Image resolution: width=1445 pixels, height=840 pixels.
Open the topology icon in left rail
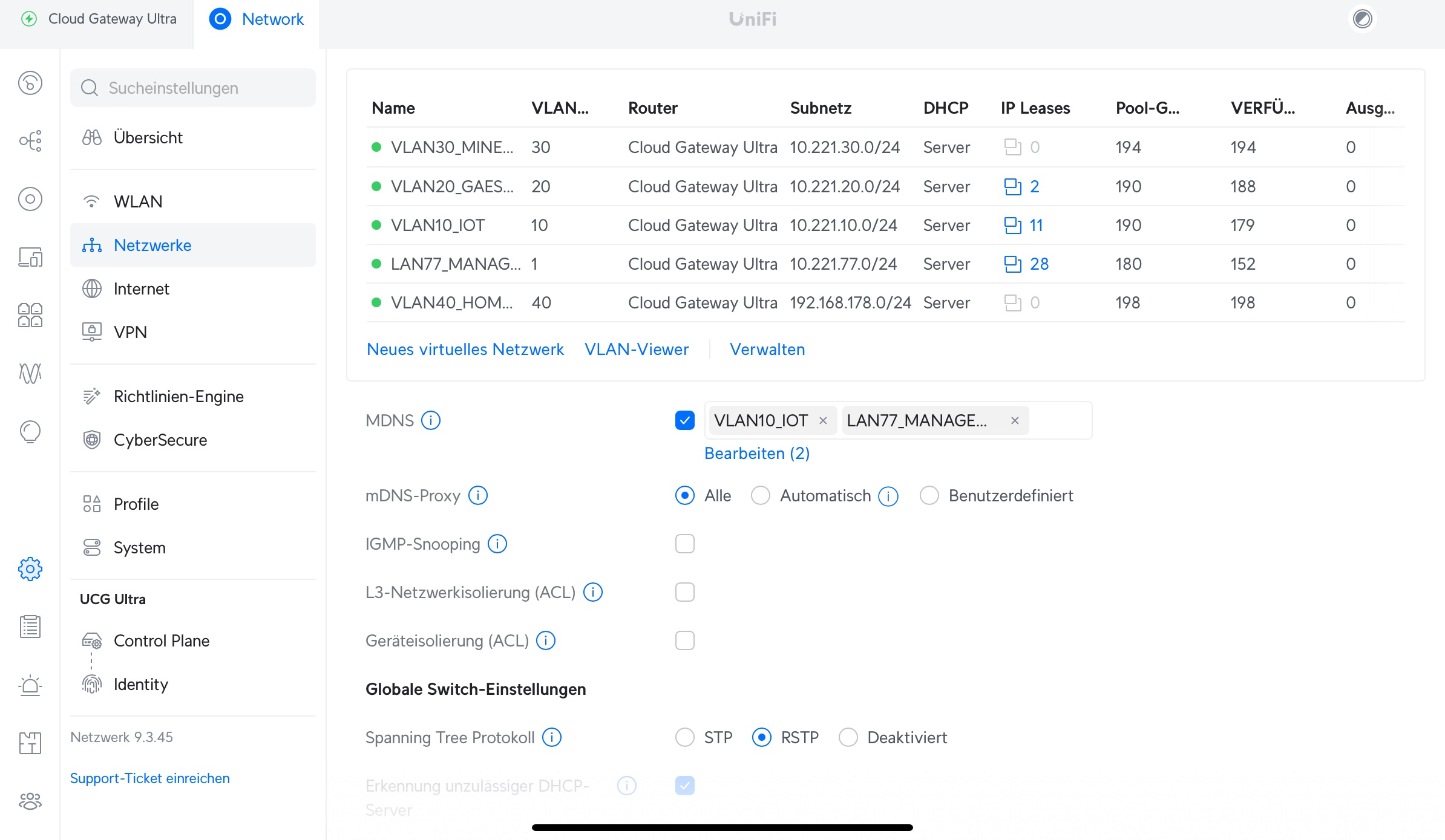[30, 141]
